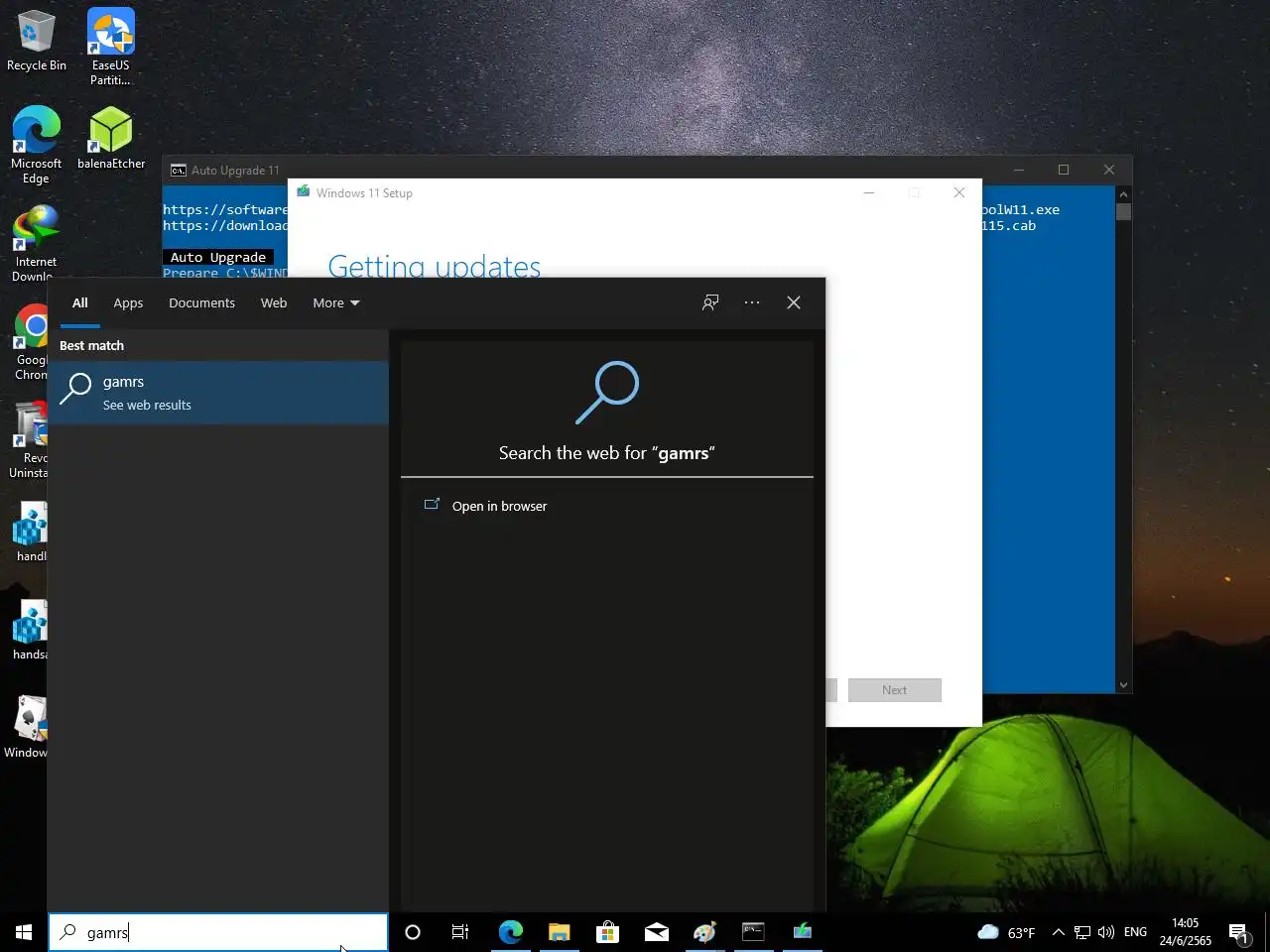Close the search panel
The width and height of the screenshot is (1270, 952).
(794, 302)
